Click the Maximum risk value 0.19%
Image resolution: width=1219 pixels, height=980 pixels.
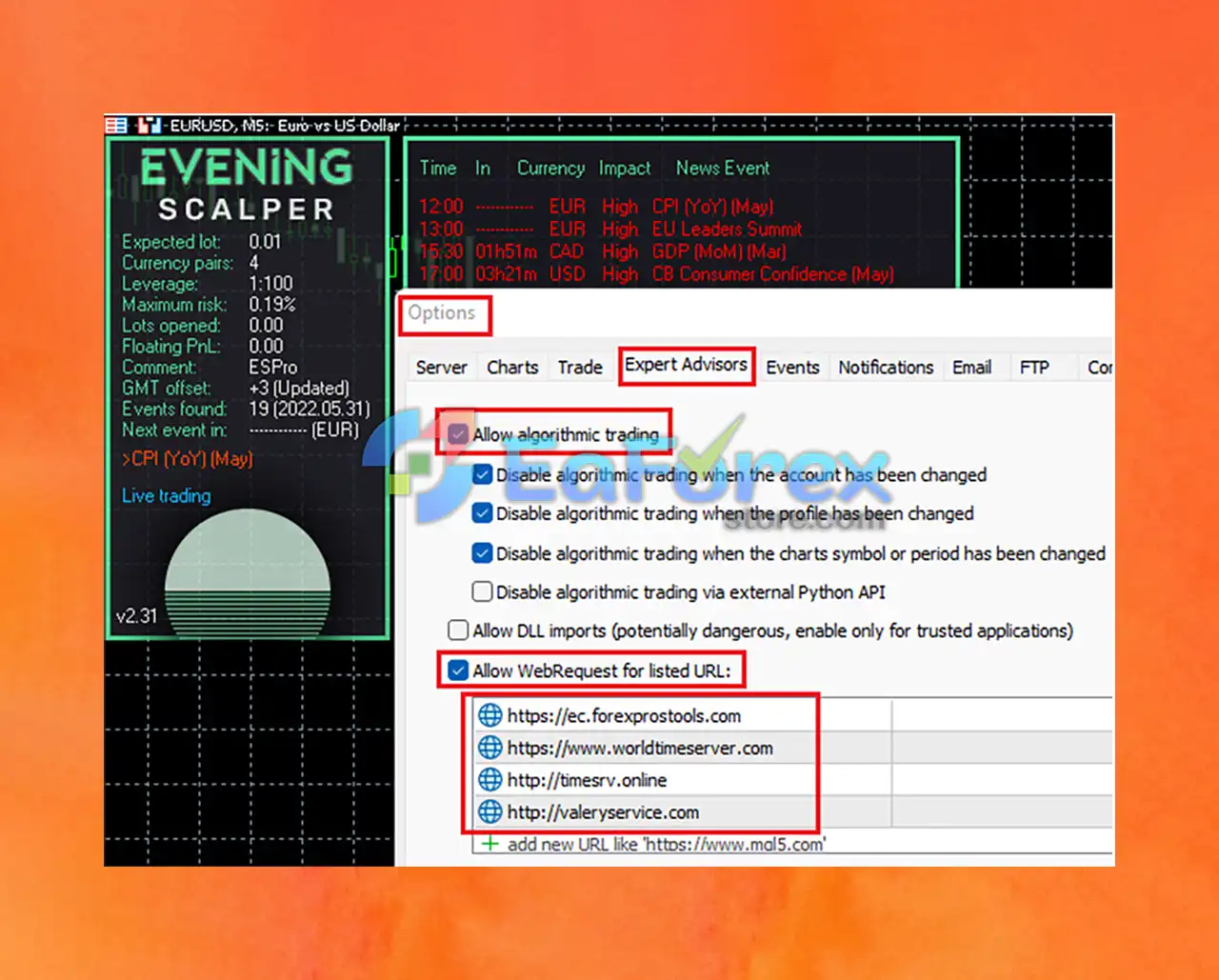pos(272,305)
